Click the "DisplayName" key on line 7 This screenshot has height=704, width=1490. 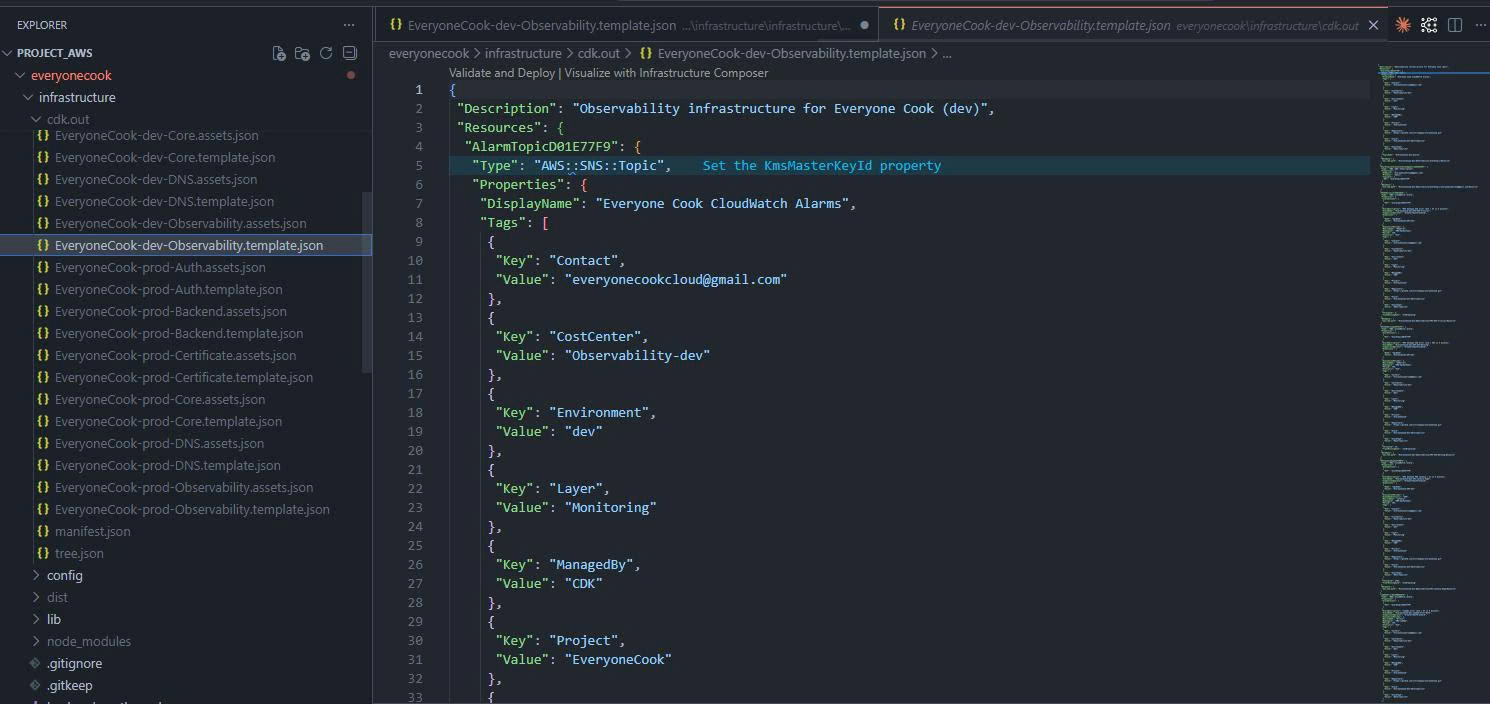coord(529,204)
